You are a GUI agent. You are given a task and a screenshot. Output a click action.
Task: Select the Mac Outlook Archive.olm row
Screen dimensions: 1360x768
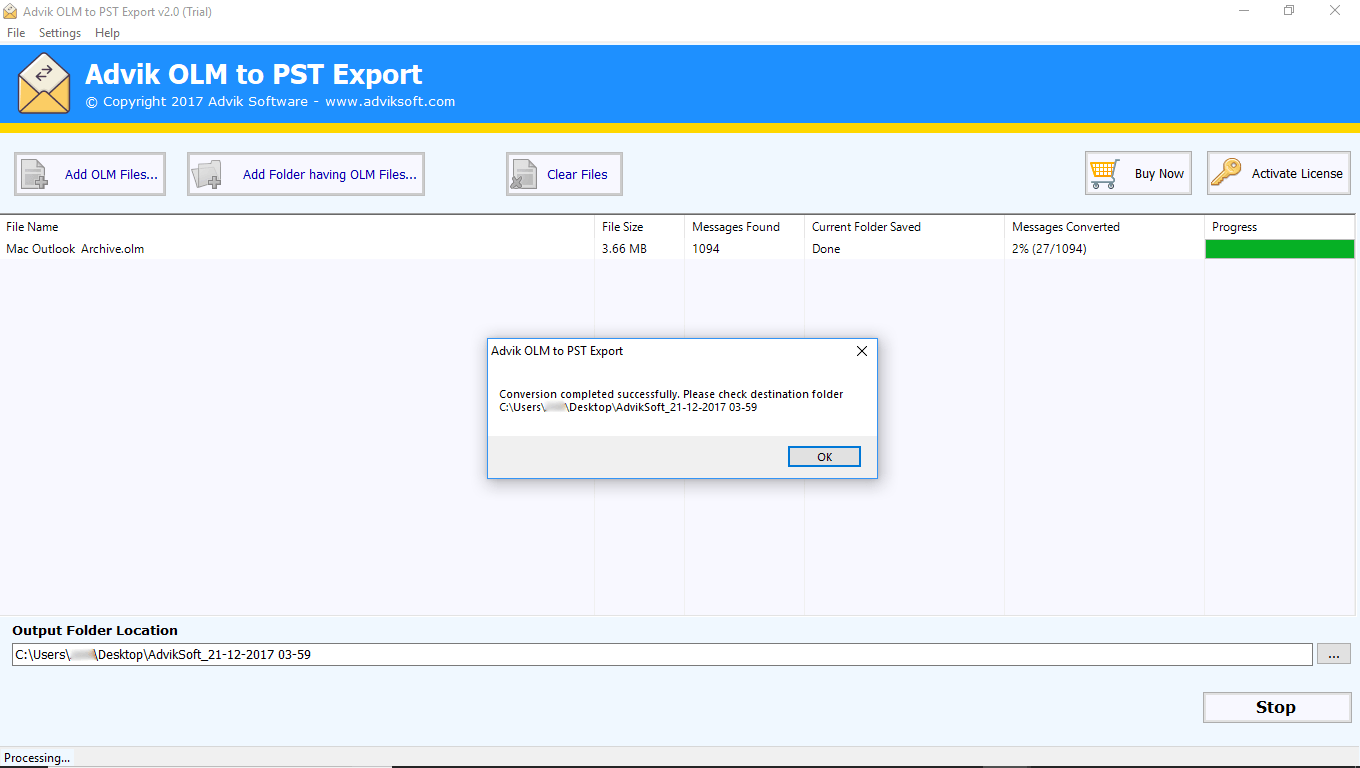click(678, 249)
